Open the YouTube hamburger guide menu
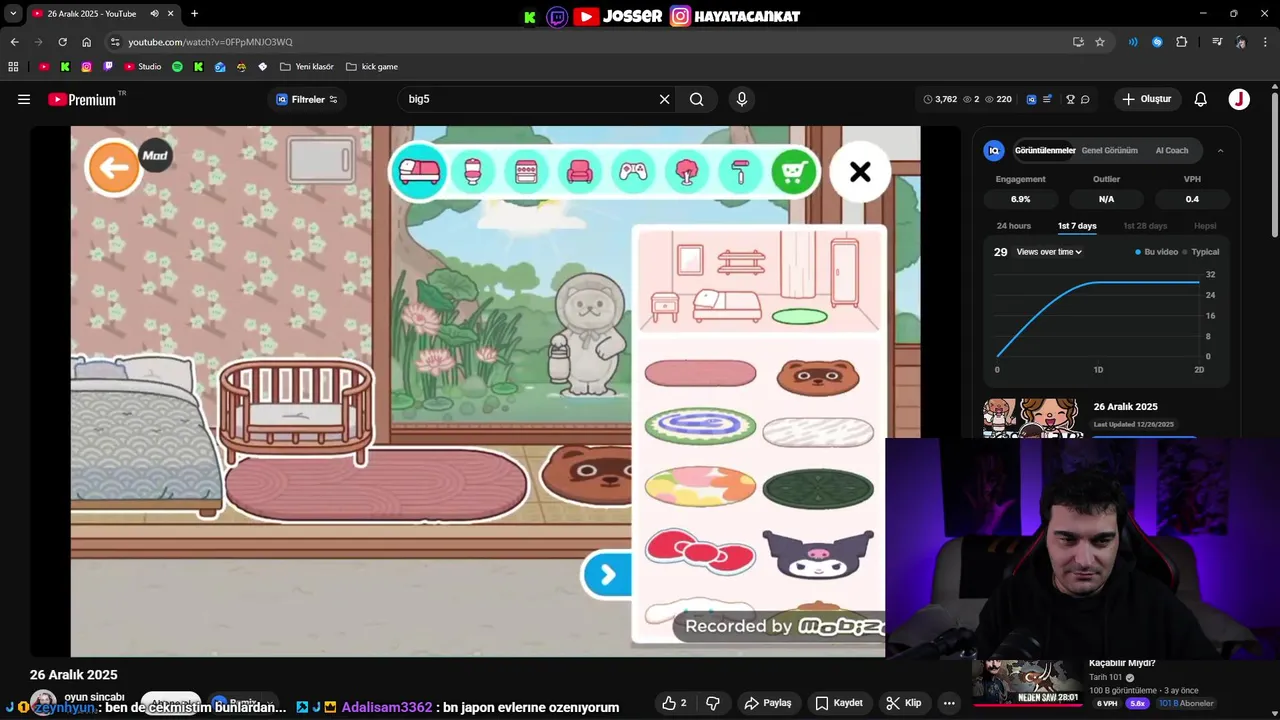The image size is (1280, 720). (x=24, y=99)
